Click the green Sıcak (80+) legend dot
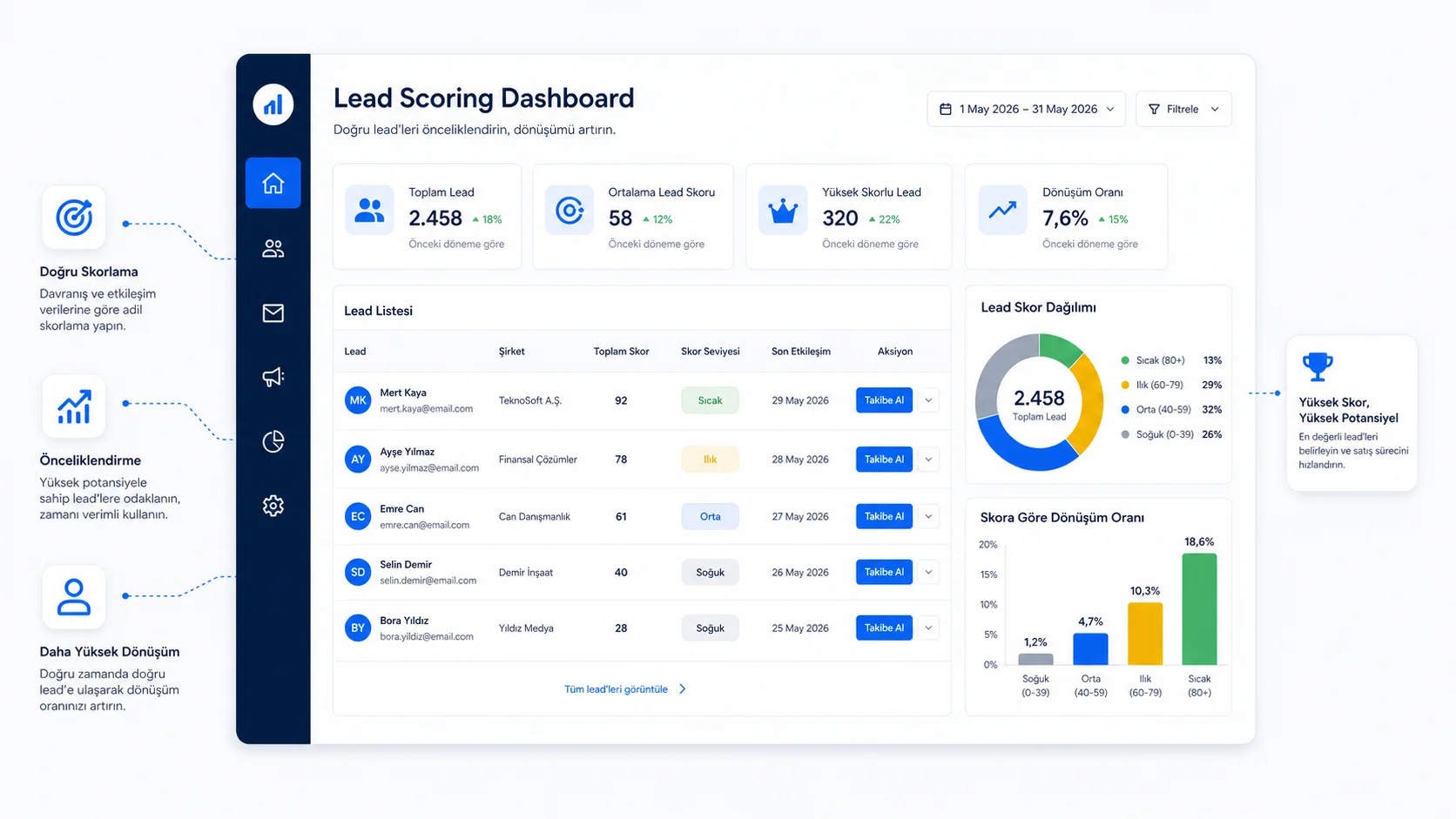The width and height of the screenshot is (1456, 819). (x=1125, y=360)
